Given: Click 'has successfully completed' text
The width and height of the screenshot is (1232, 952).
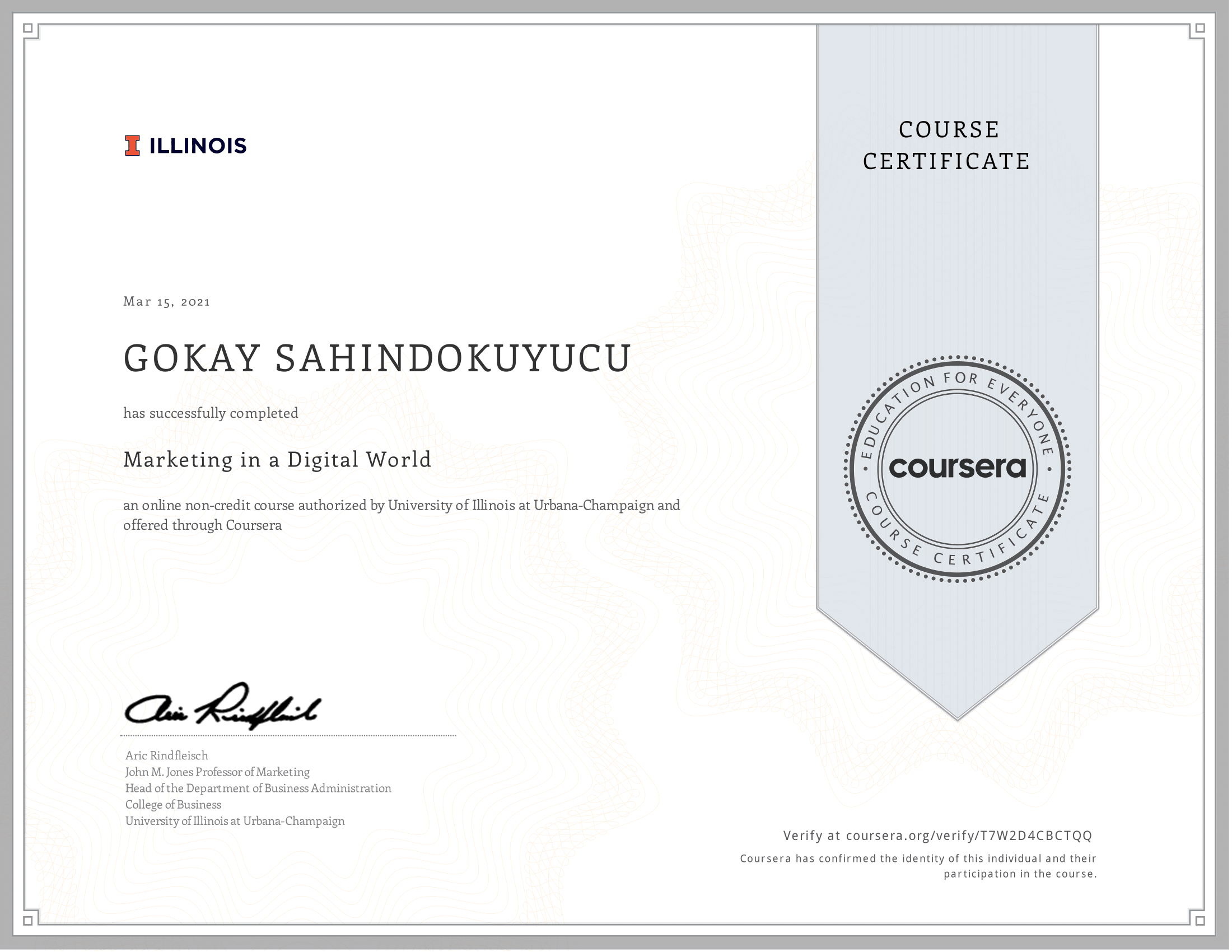Looking at the screenshot, I should 211,413.
